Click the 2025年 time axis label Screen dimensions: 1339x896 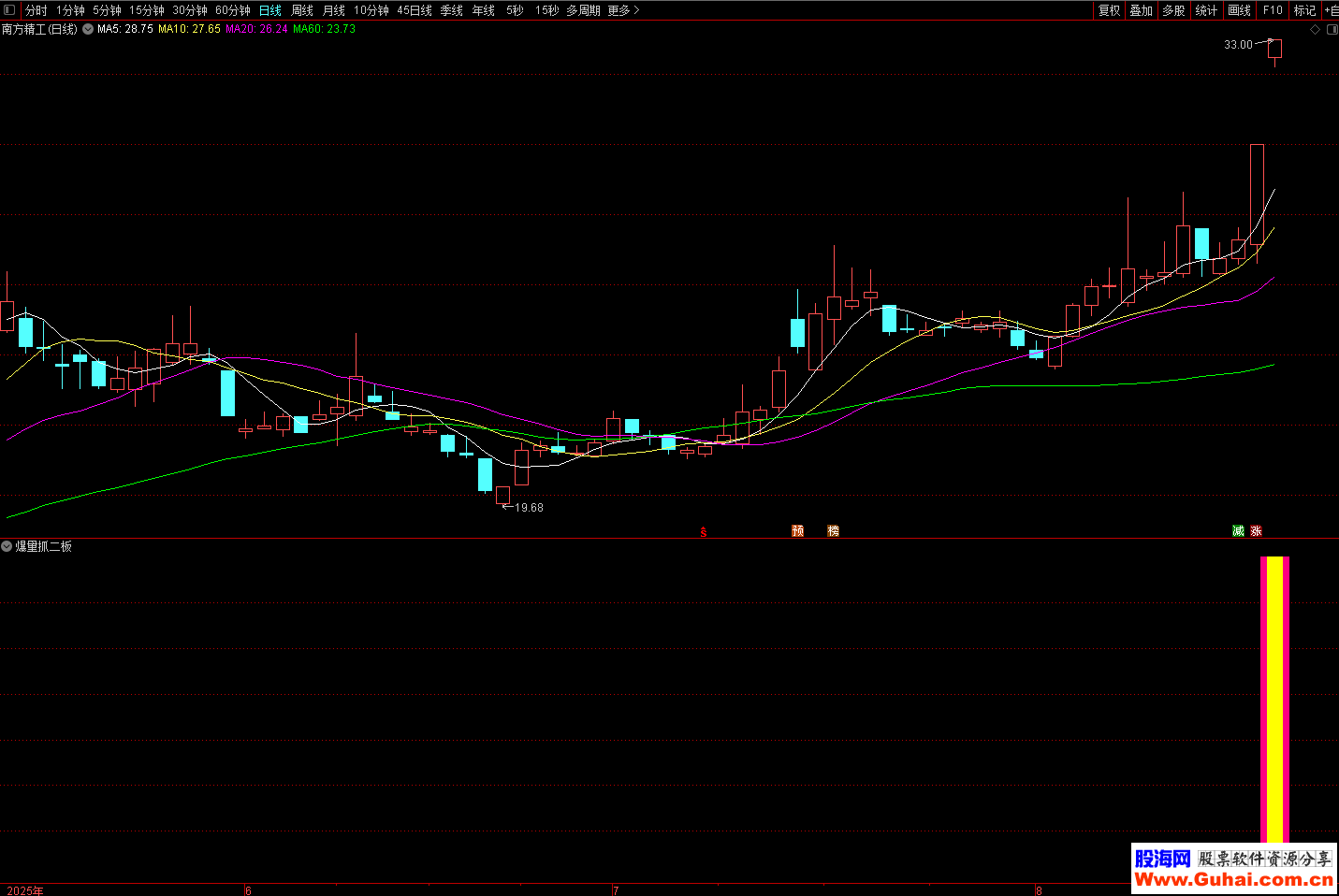[x=25, y=890]
